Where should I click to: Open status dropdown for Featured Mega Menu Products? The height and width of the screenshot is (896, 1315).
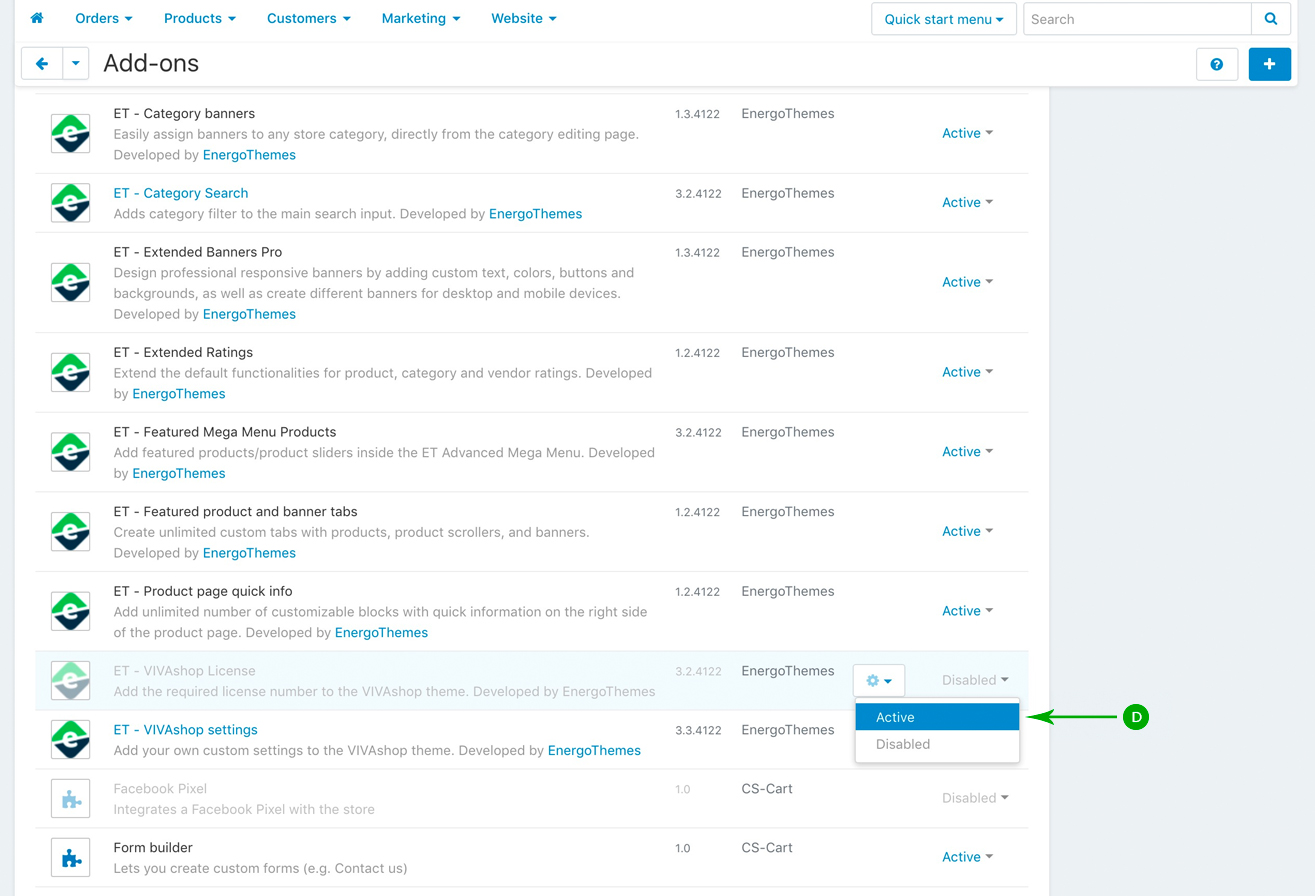[x=968, y=451]
